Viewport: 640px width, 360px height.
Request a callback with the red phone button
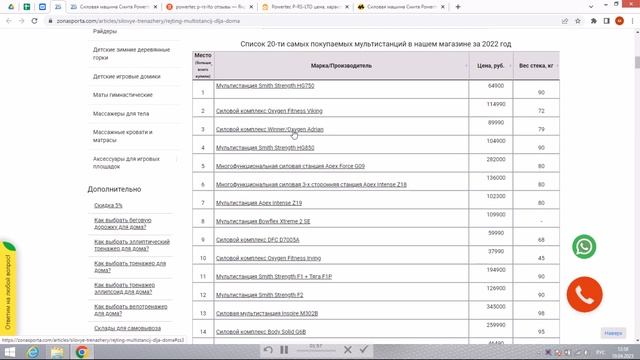[584, 294]
